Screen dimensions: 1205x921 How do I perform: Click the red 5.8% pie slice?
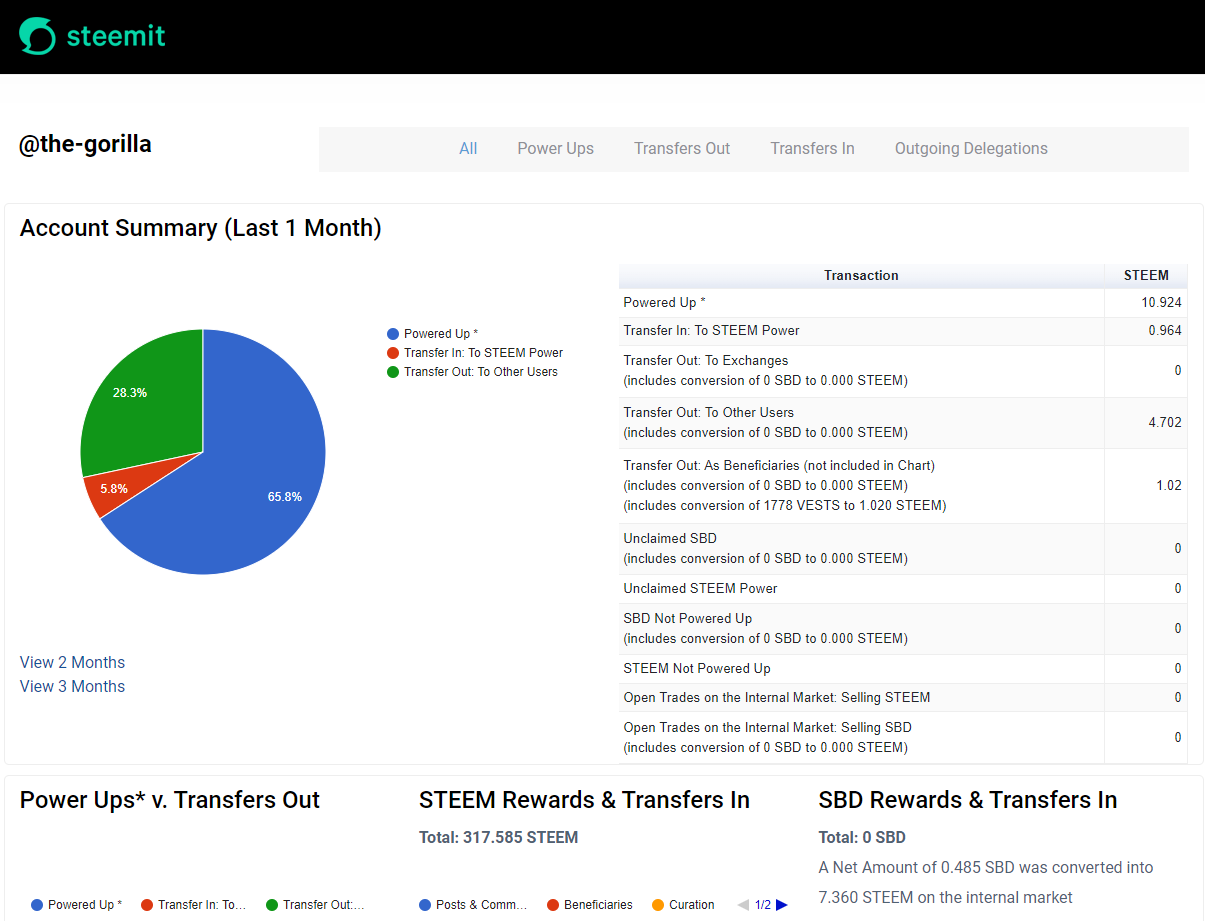click(x=115, y=490)
